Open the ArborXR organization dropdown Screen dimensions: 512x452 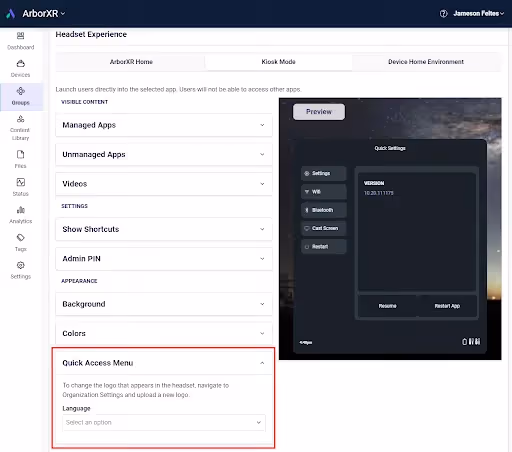[x=44, y=14]
